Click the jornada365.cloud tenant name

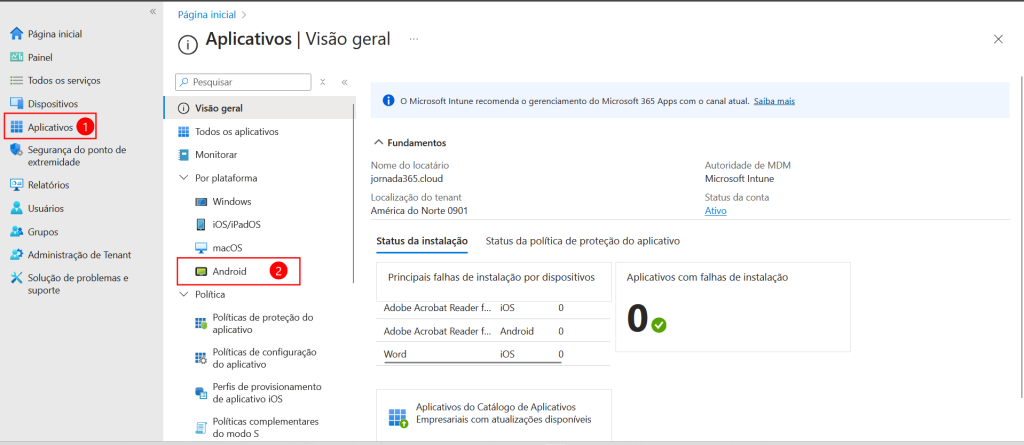408,178
